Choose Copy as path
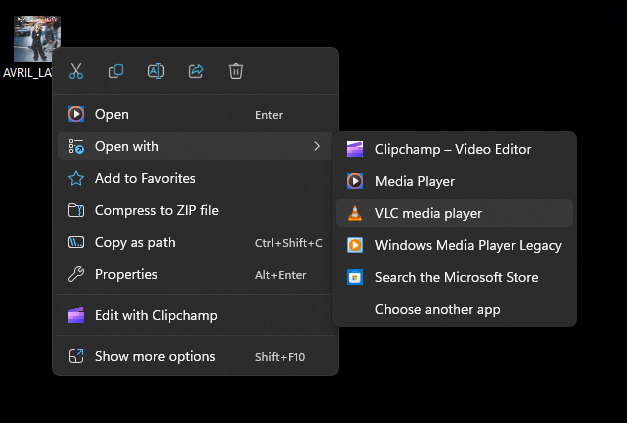Image resolution: width=627 pixels, height=423 pixels. click(195, 242)
